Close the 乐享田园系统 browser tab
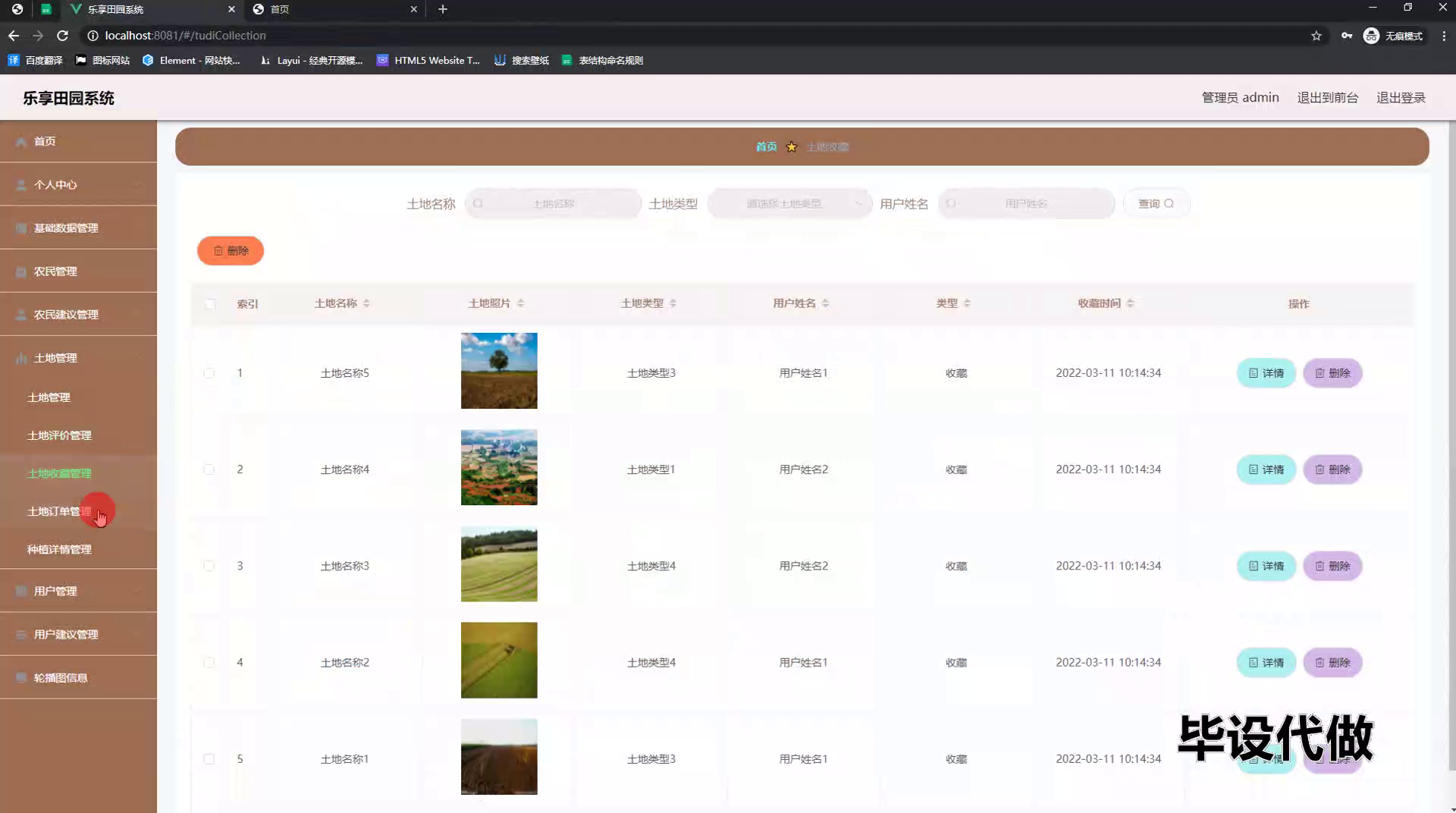Viewport: 1456px width, 813px height. pyautogui.click(x=231, y=9)
